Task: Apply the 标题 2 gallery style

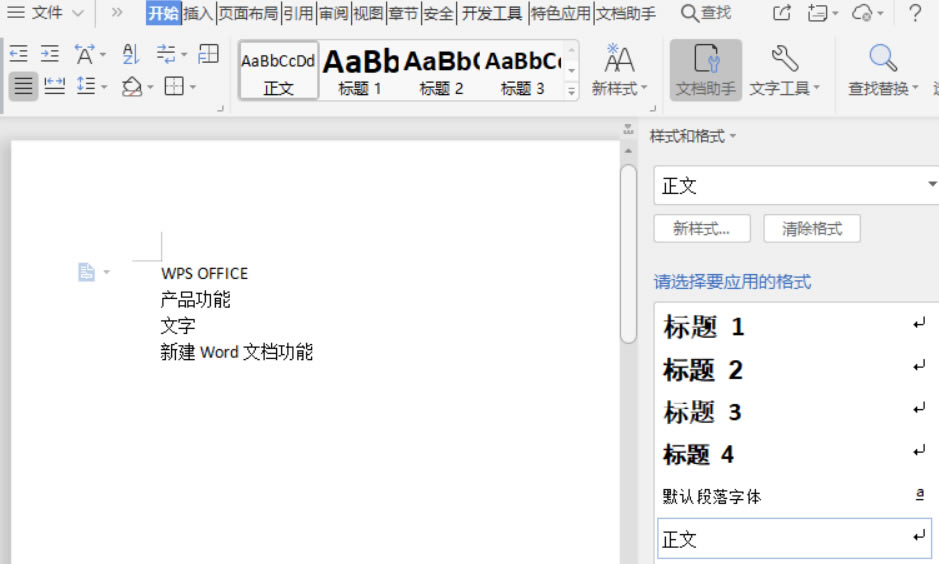Action: point(441,71)
